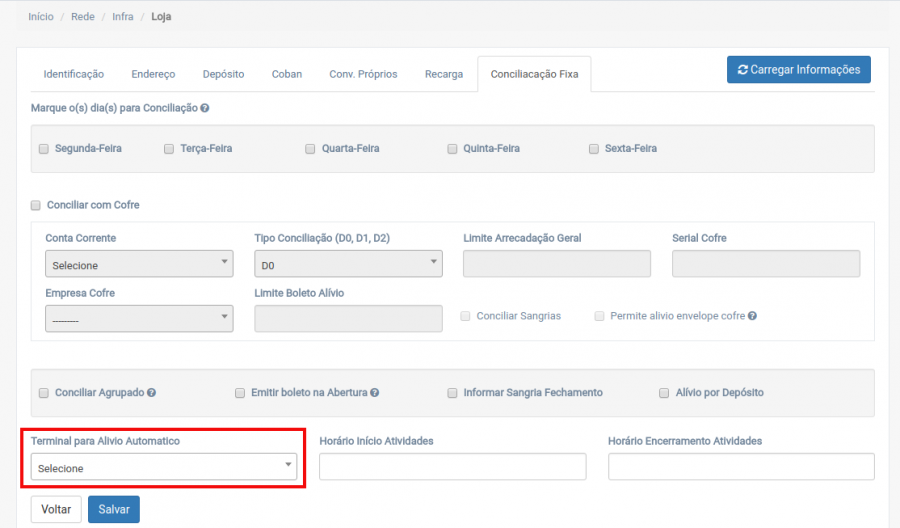
Task: Click help icon next to Marque dias para Conciliação
Action: coord(205,108)
